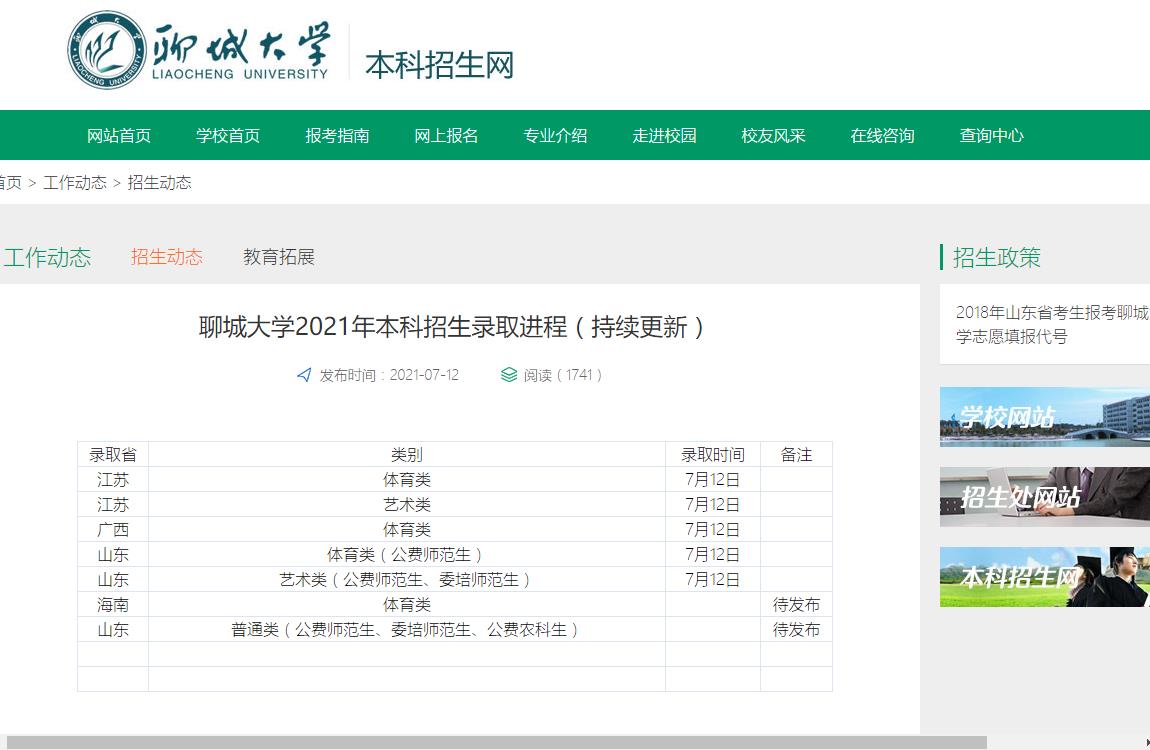This screenshot has width=1150, height=750.
Task: Go to 查询中心 menu item
Action: (992, 136)
